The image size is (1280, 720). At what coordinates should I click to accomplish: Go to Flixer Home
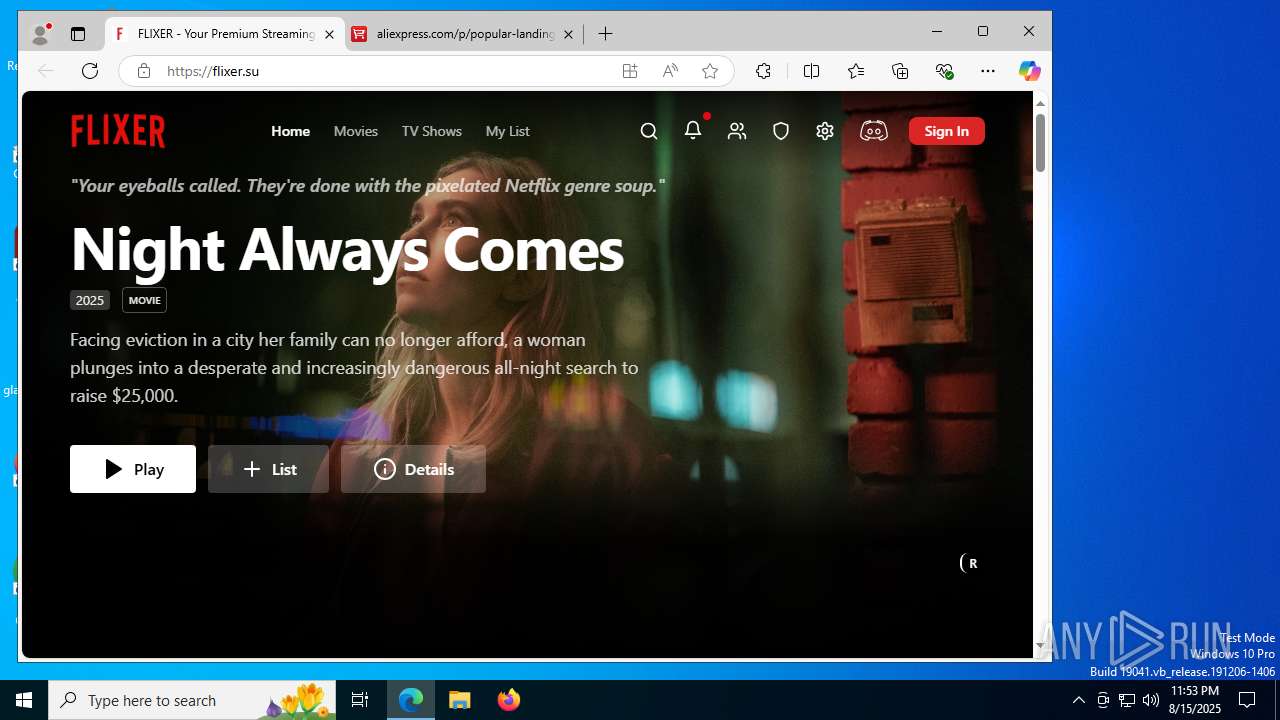click(291, 131)
